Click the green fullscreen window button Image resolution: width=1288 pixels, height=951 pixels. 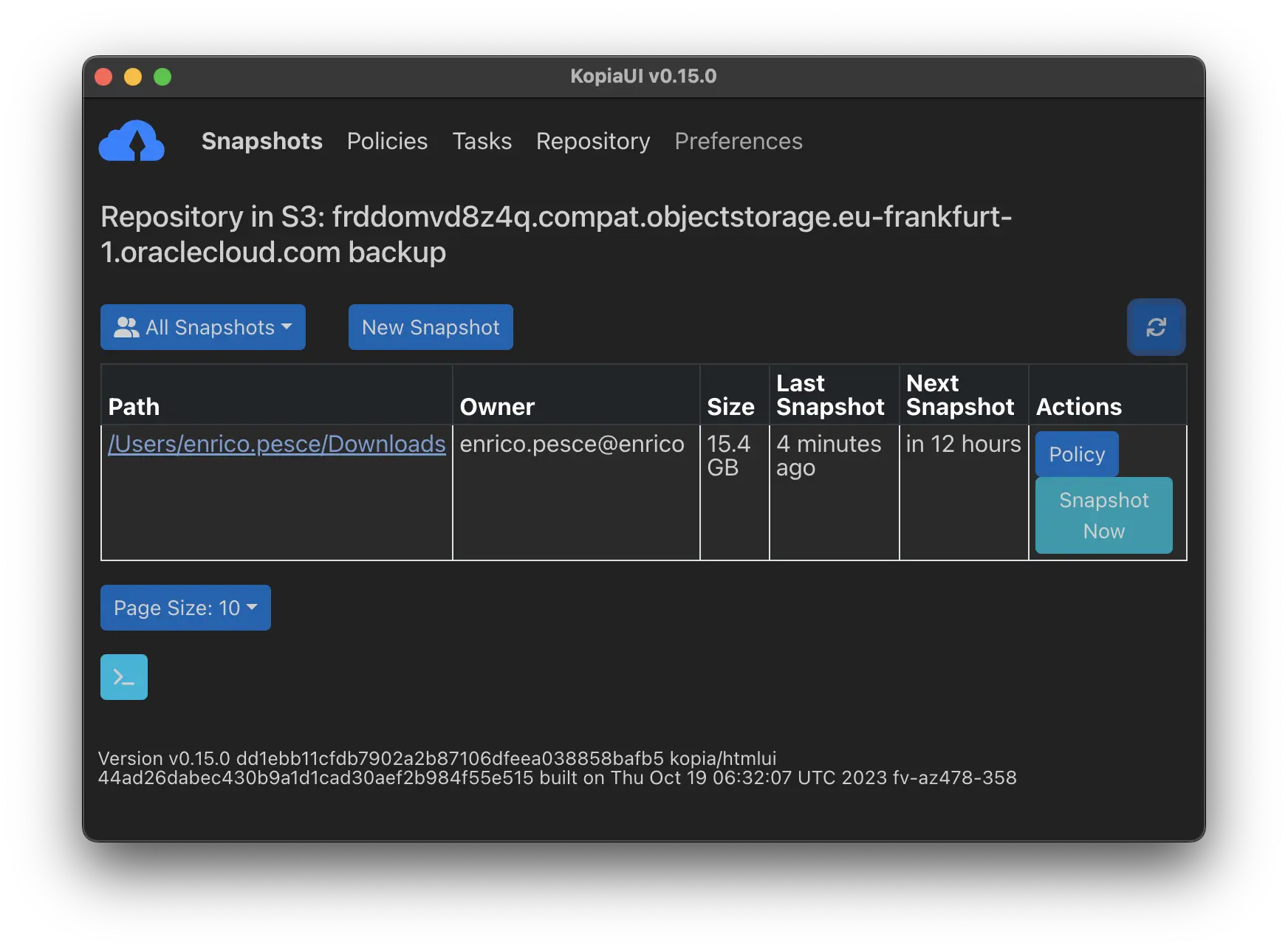(x=162, y=77)
